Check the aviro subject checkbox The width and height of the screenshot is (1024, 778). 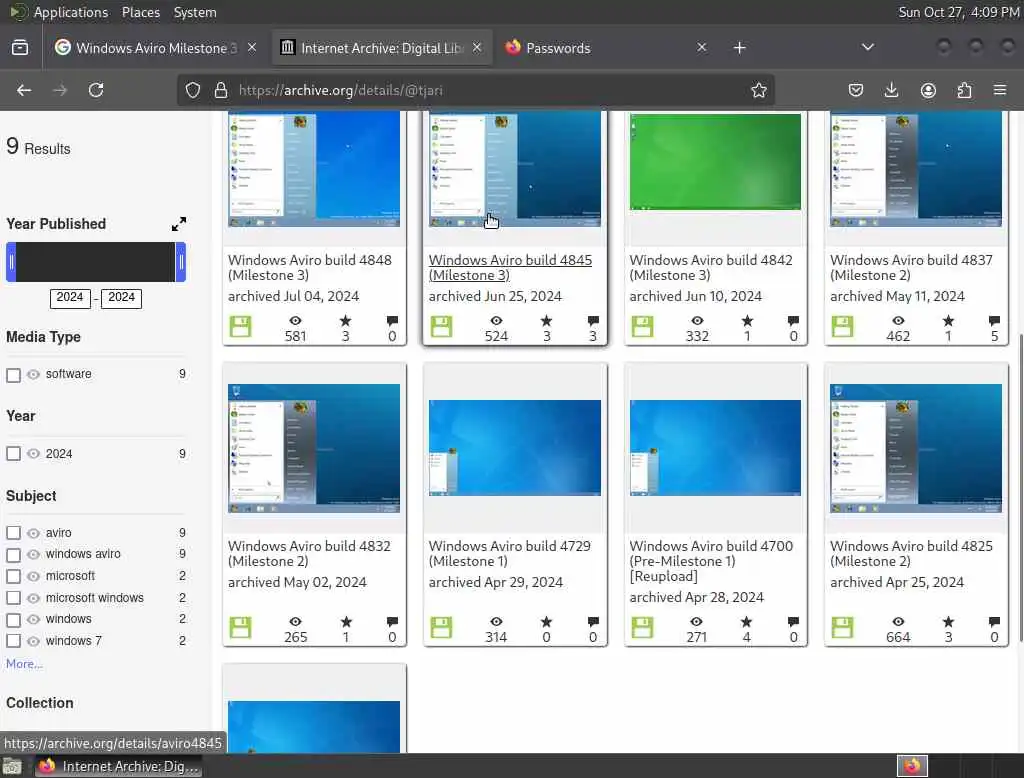click(13, 533)
